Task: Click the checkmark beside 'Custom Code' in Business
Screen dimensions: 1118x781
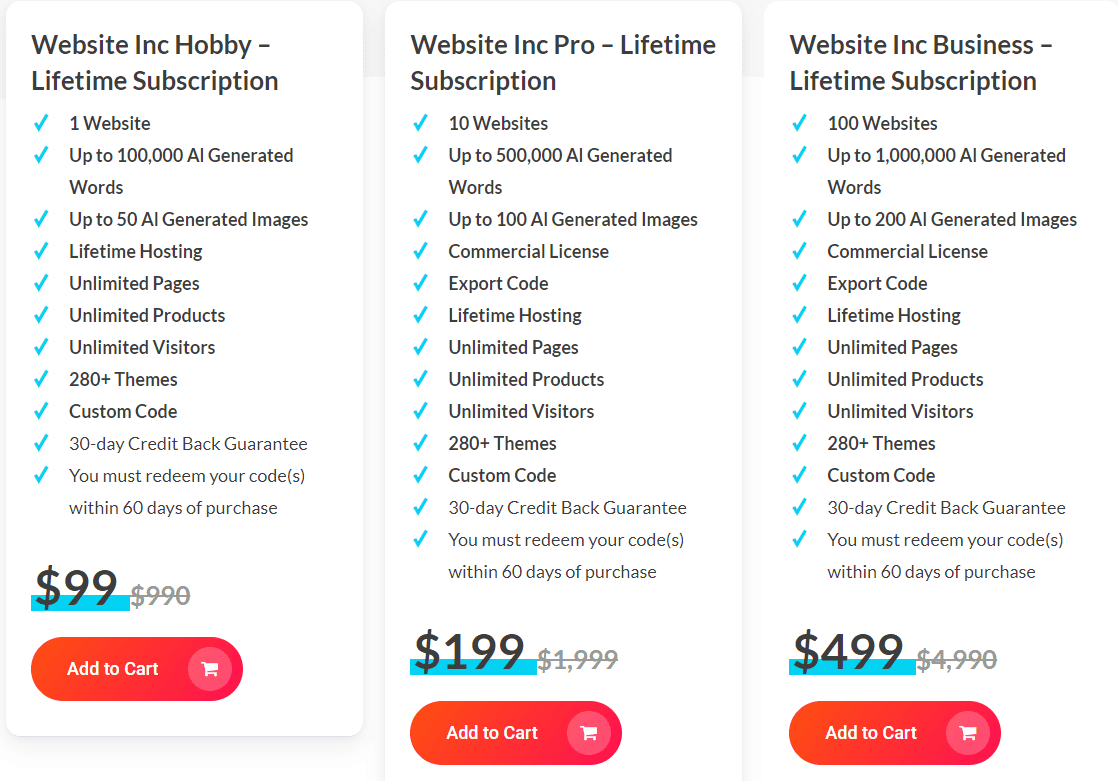Action: (800, 475)
